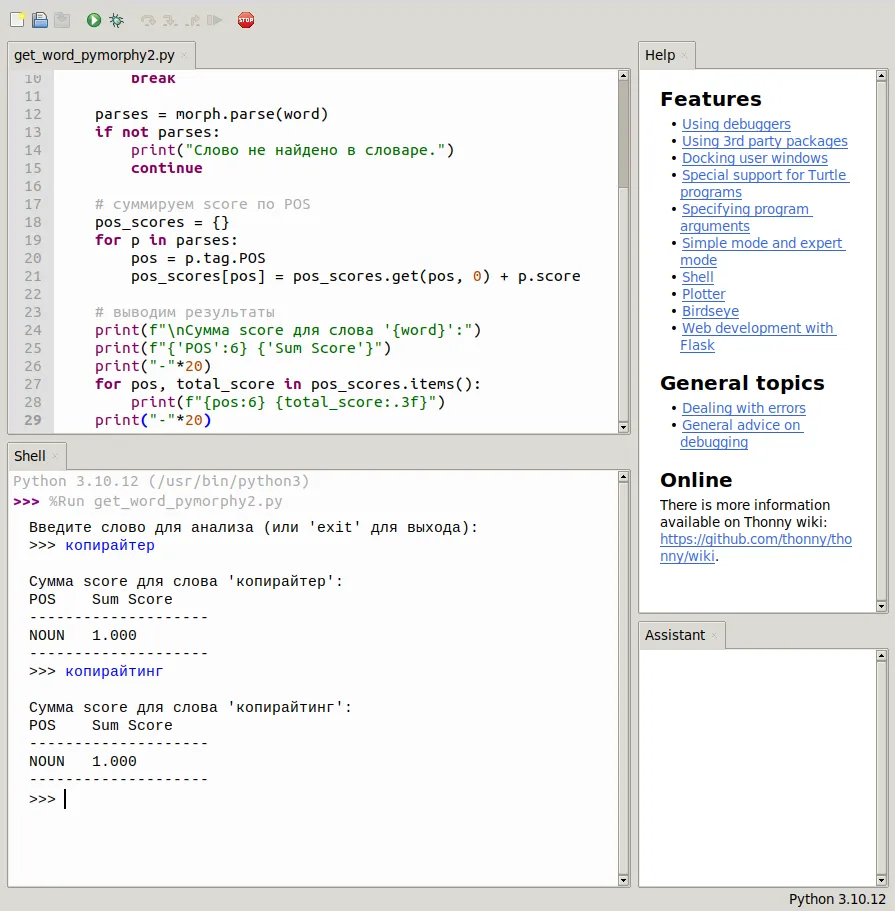Open Using 3rd party packages link
895x911 pixels.
[x=765, y=141]
